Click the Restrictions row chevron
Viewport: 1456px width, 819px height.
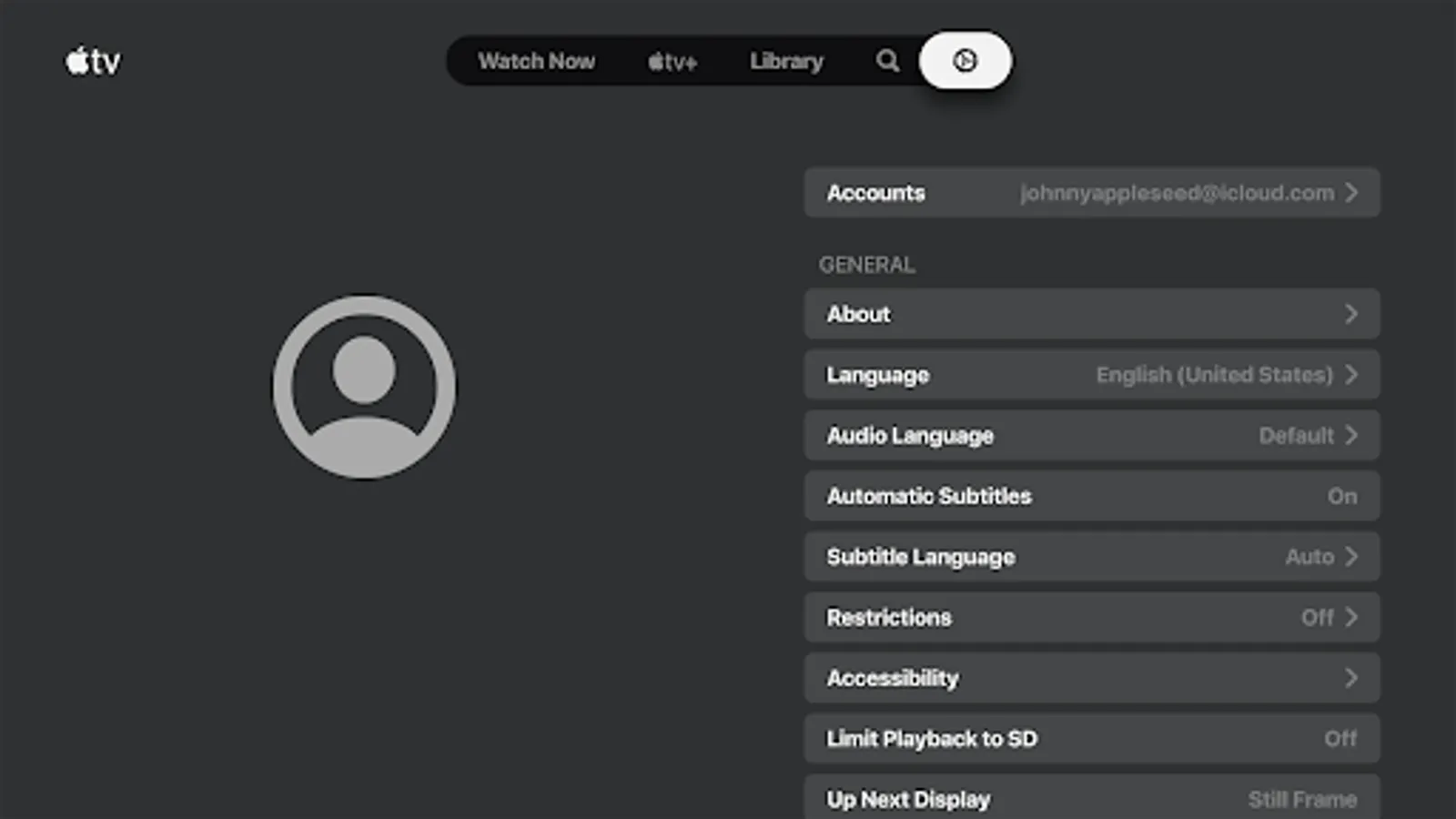(x=1351, y=617)
